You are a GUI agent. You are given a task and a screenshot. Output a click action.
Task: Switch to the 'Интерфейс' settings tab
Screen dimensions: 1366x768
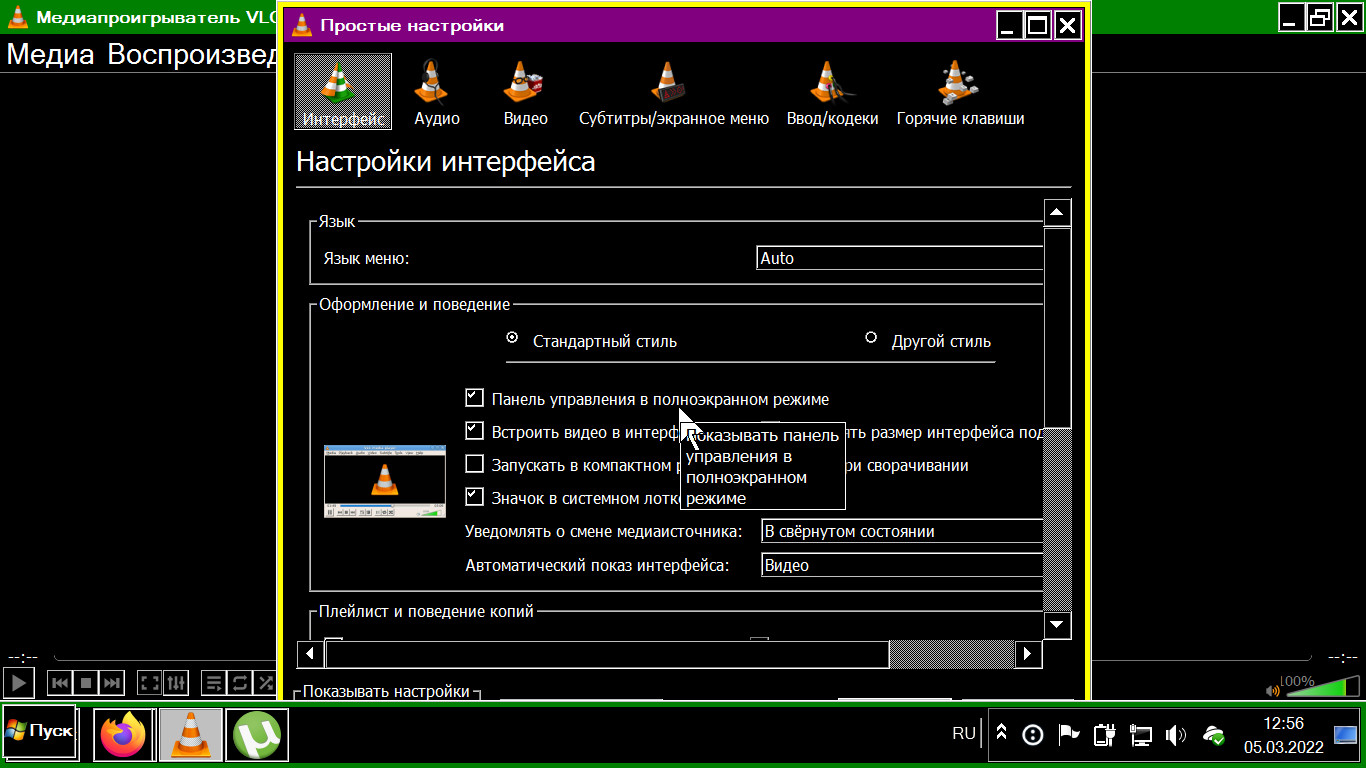(x=343, y=93)
